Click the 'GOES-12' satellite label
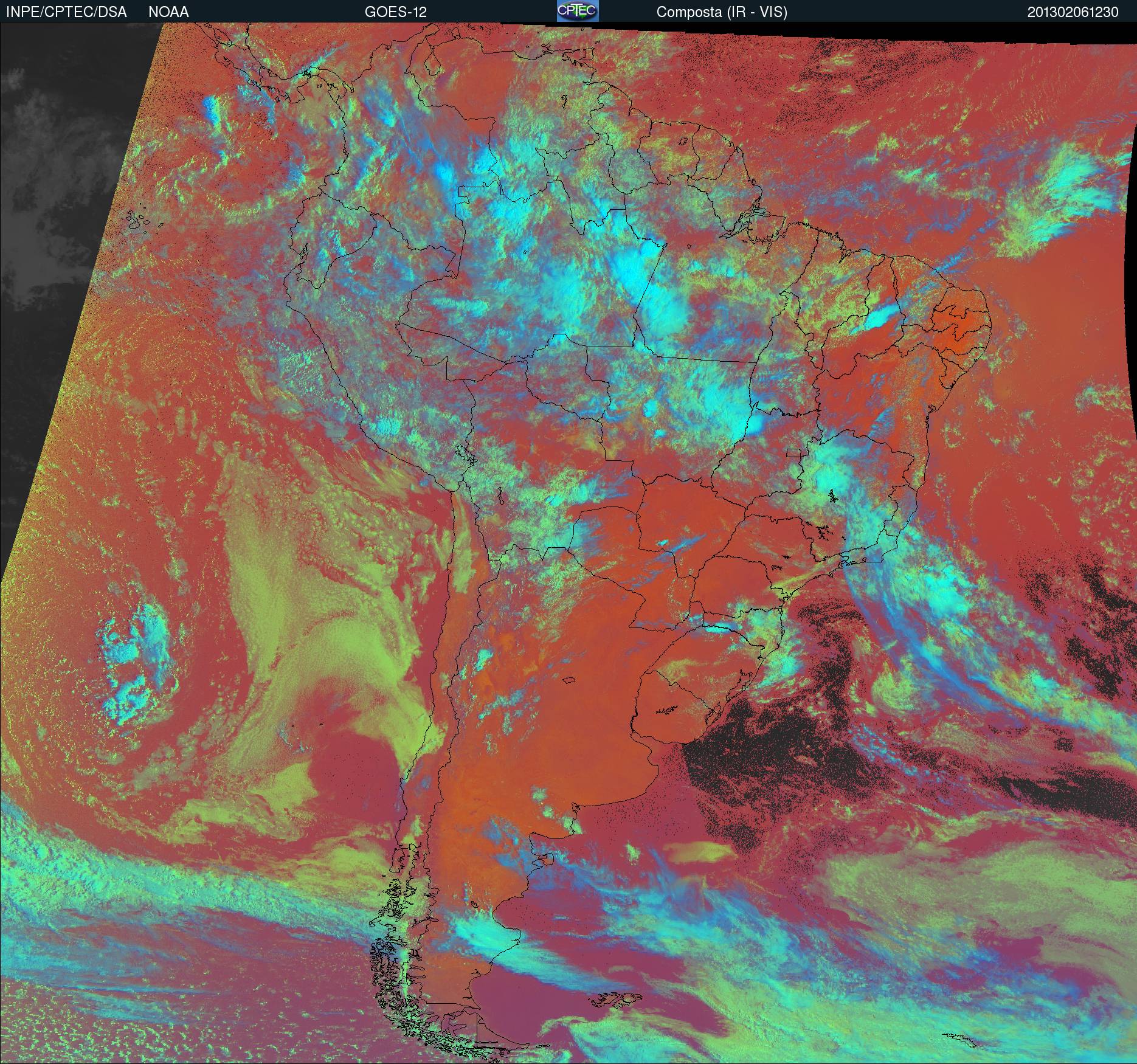Image resolution: width=1137 pixels, height=1064 pixels. point(396,12)
